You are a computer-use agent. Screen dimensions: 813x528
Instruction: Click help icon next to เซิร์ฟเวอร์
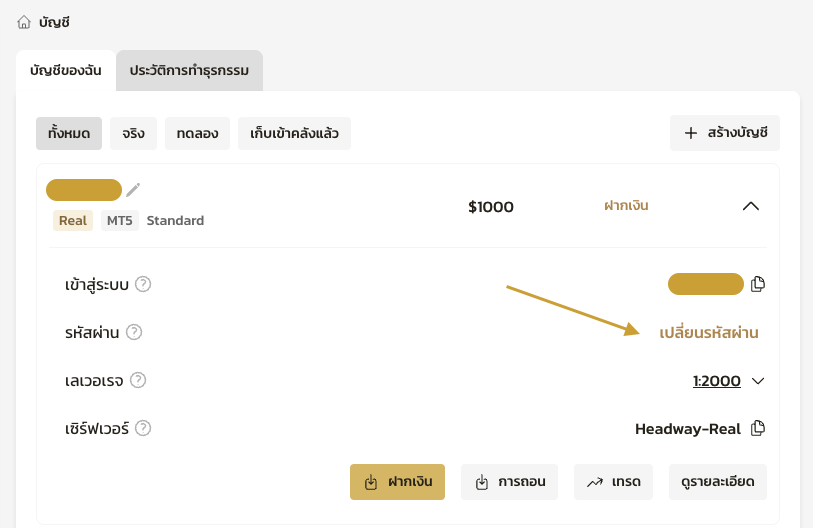143,428
